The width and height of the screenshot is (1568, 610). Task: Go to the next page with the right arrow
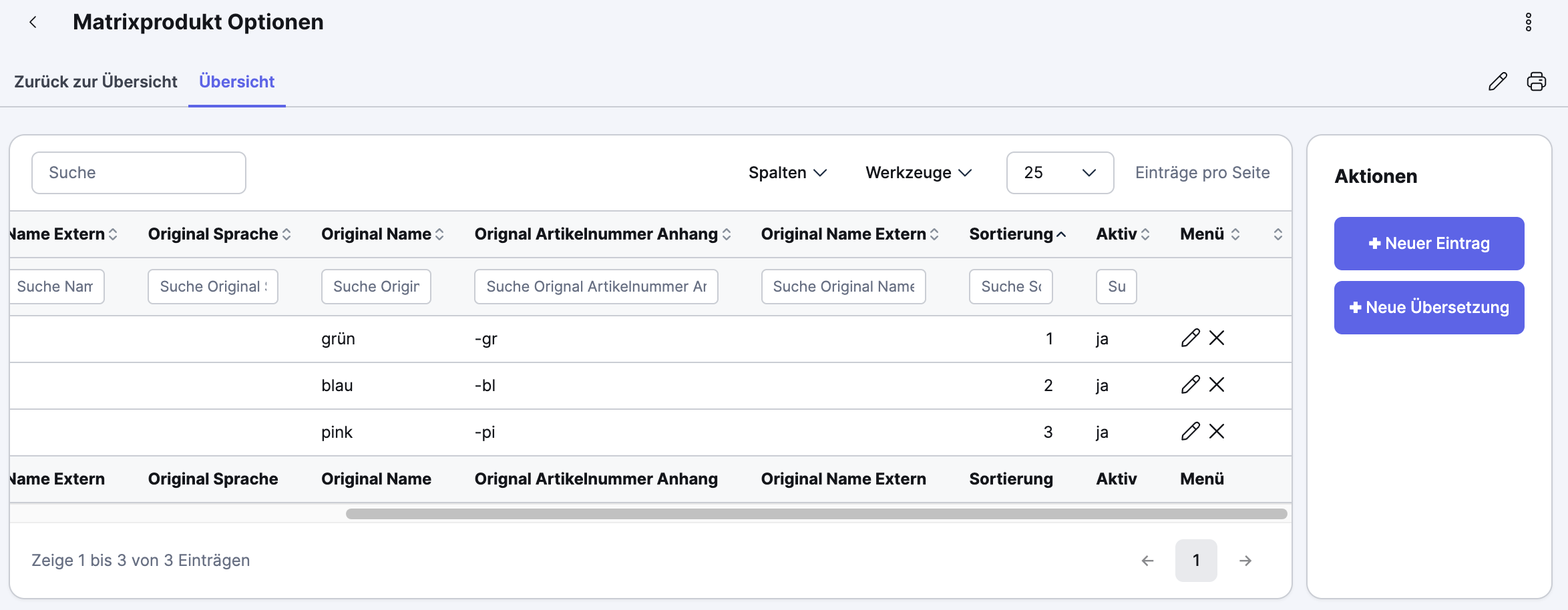point(1245,561)
